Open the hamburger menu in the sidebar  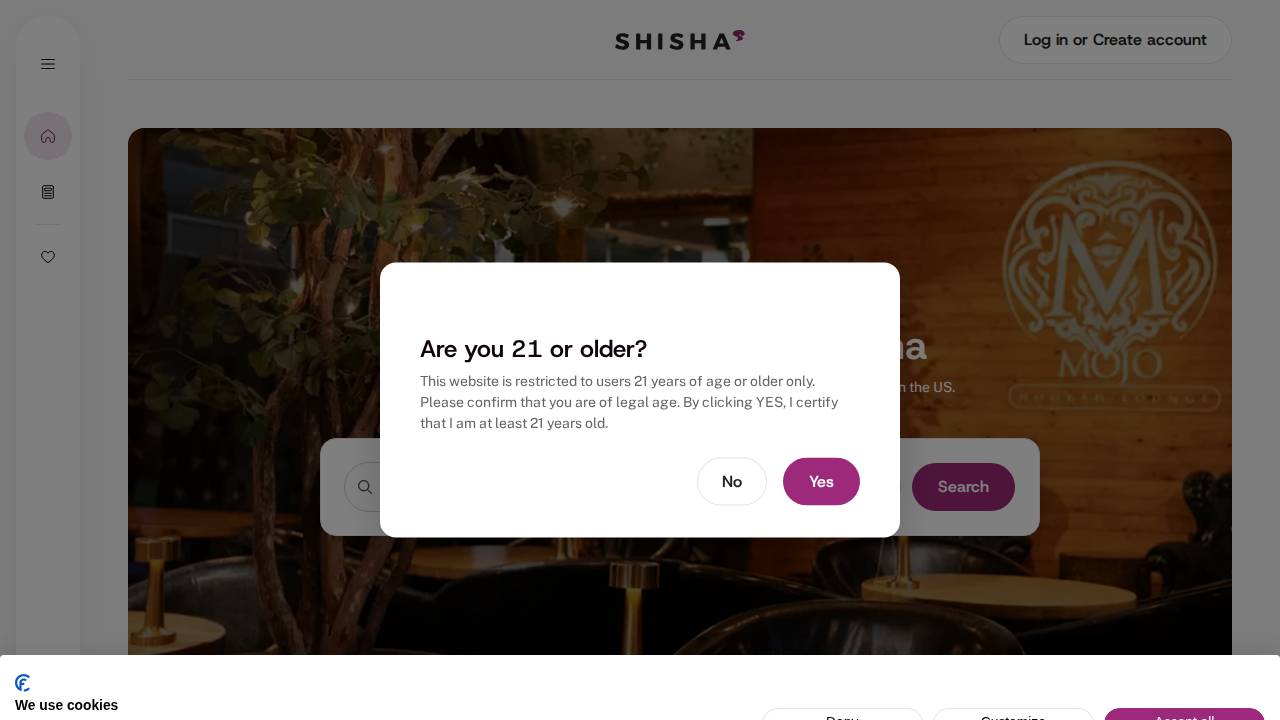(x=48, y=64)
